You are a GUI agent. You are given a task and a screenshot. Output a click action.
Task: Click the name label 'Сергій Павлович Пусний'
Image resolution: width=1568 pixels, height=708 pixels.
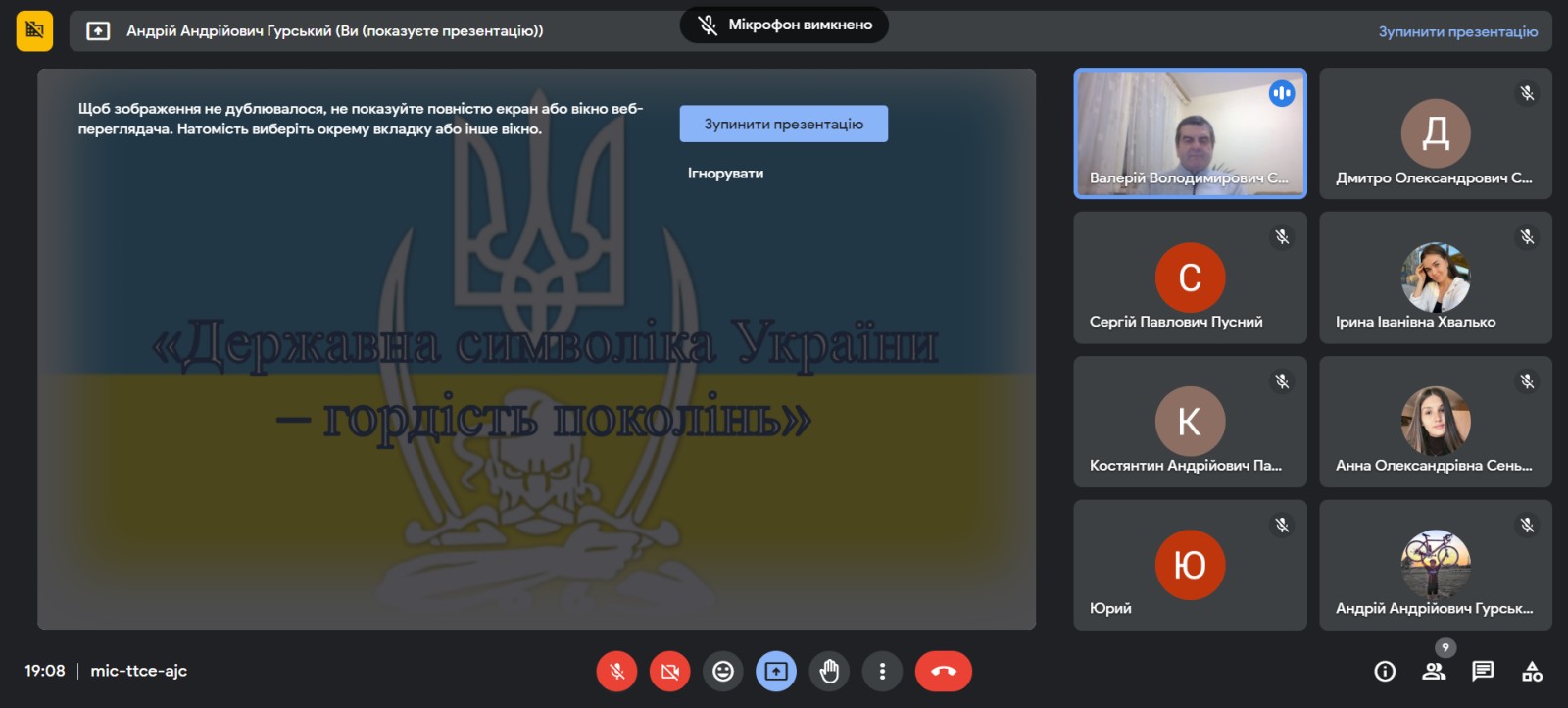[x=1176, y=322]
